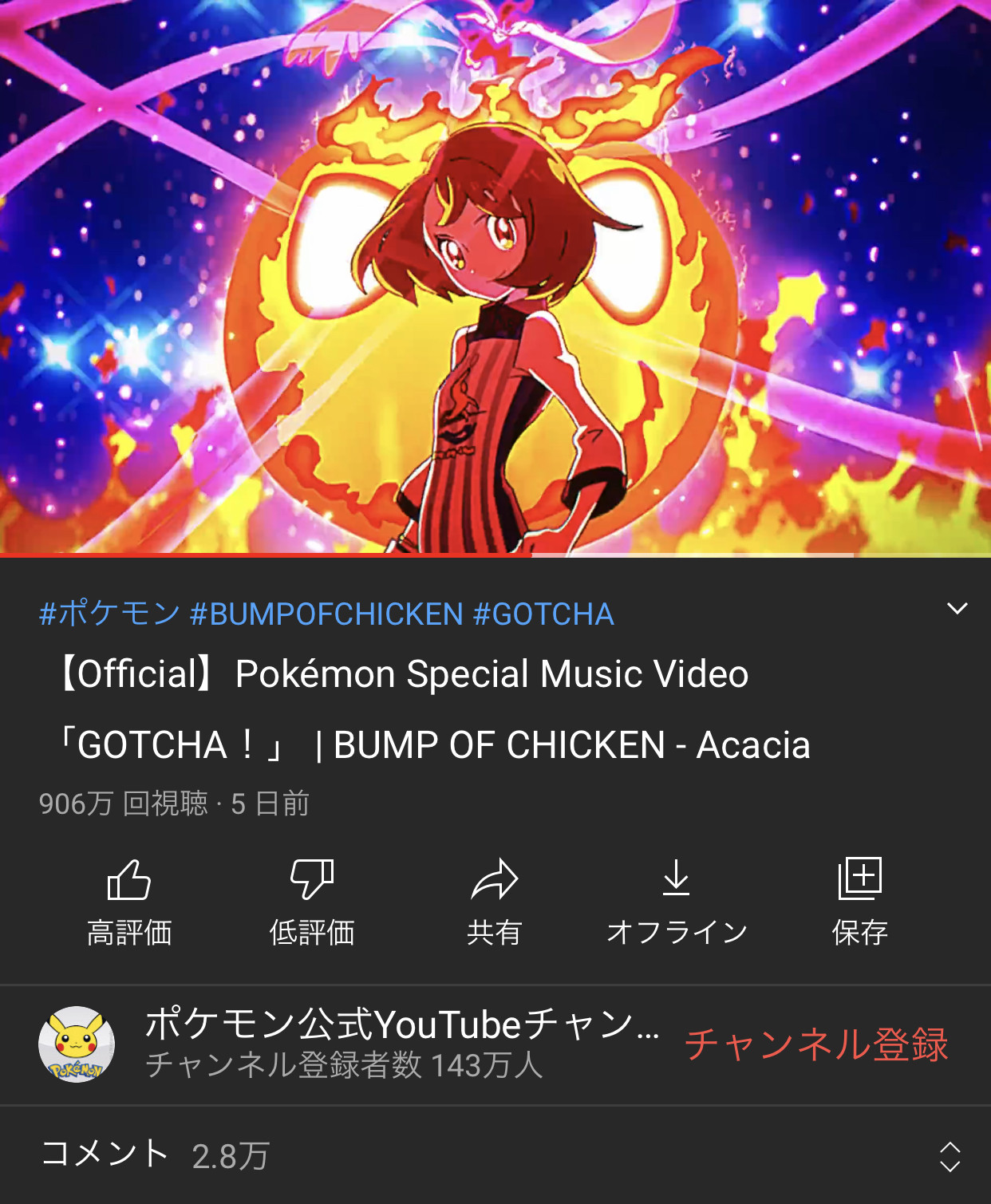Expand video description with chevron arrow
991x1204 pixels.
point(957,609)
